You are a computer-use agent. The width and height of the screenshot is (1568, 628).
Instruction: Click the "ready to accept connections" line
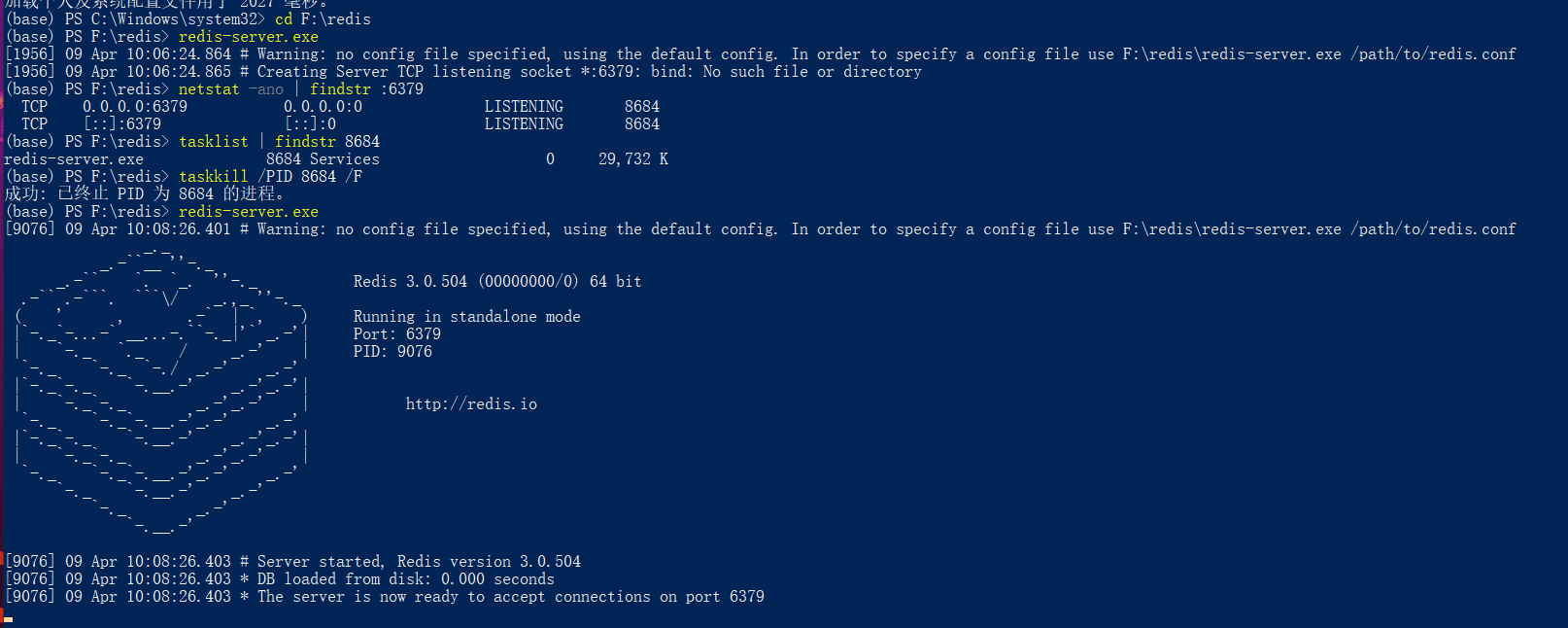(385, 597)
